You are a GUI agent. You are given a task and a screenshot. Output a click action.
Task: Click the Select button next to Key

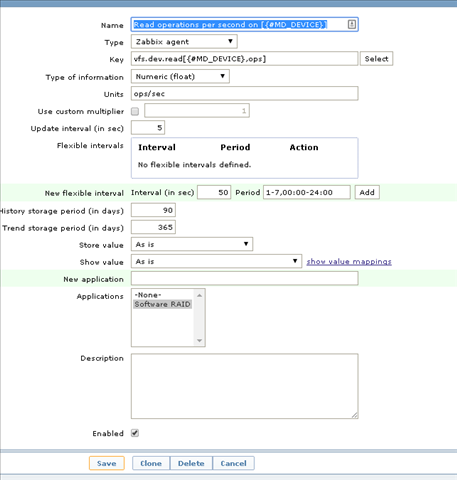(376, 59)
